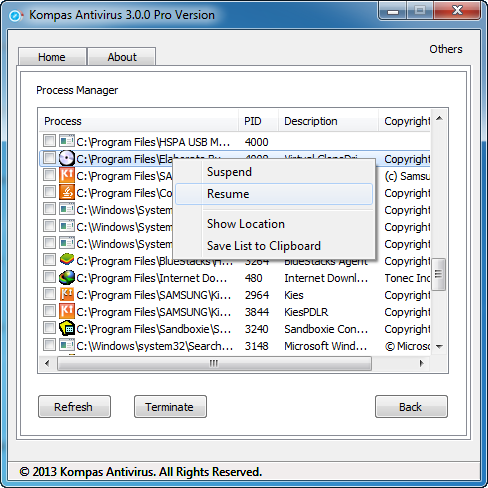Select the Microsoft Wind... description cell
This screenshot has height=488, width=488.
325,346
